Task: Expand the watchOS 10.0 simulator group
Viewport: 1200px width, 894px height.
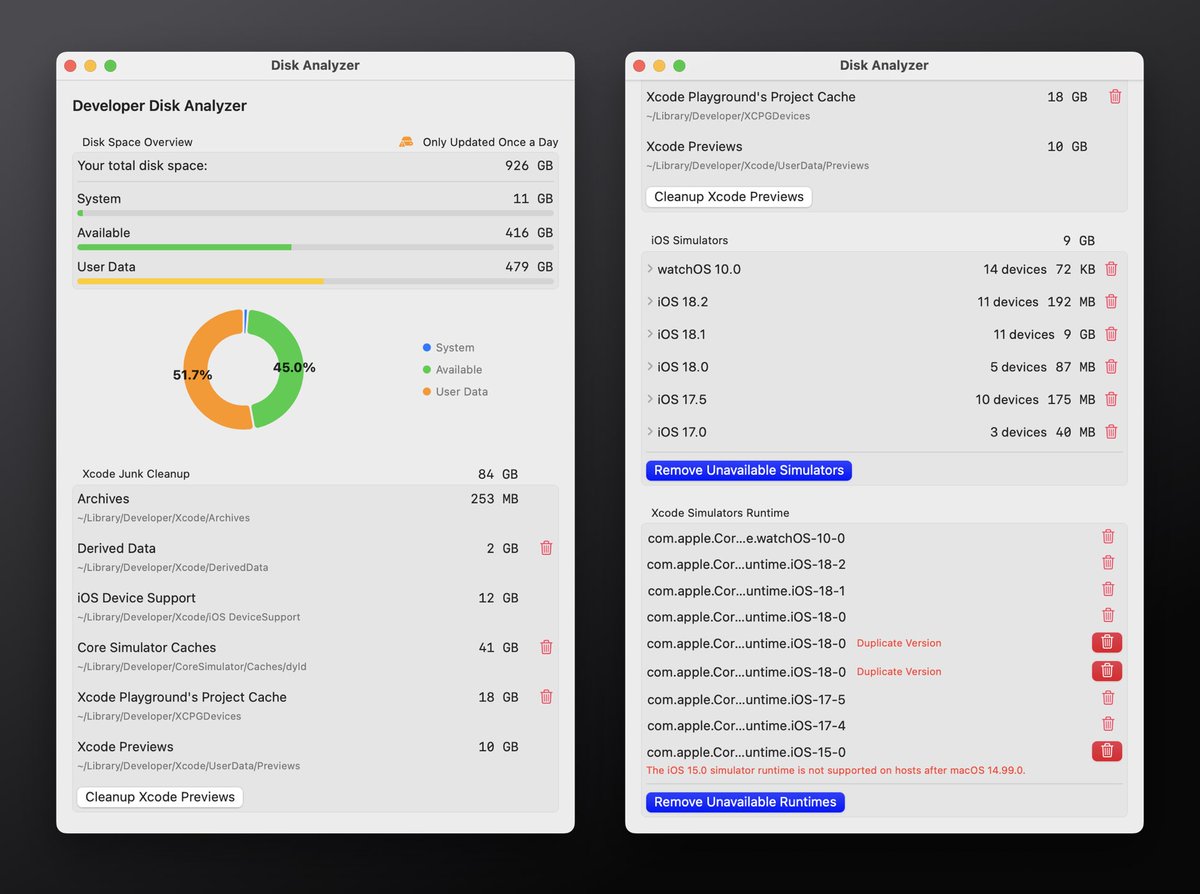Action: (x=650, y=269)
